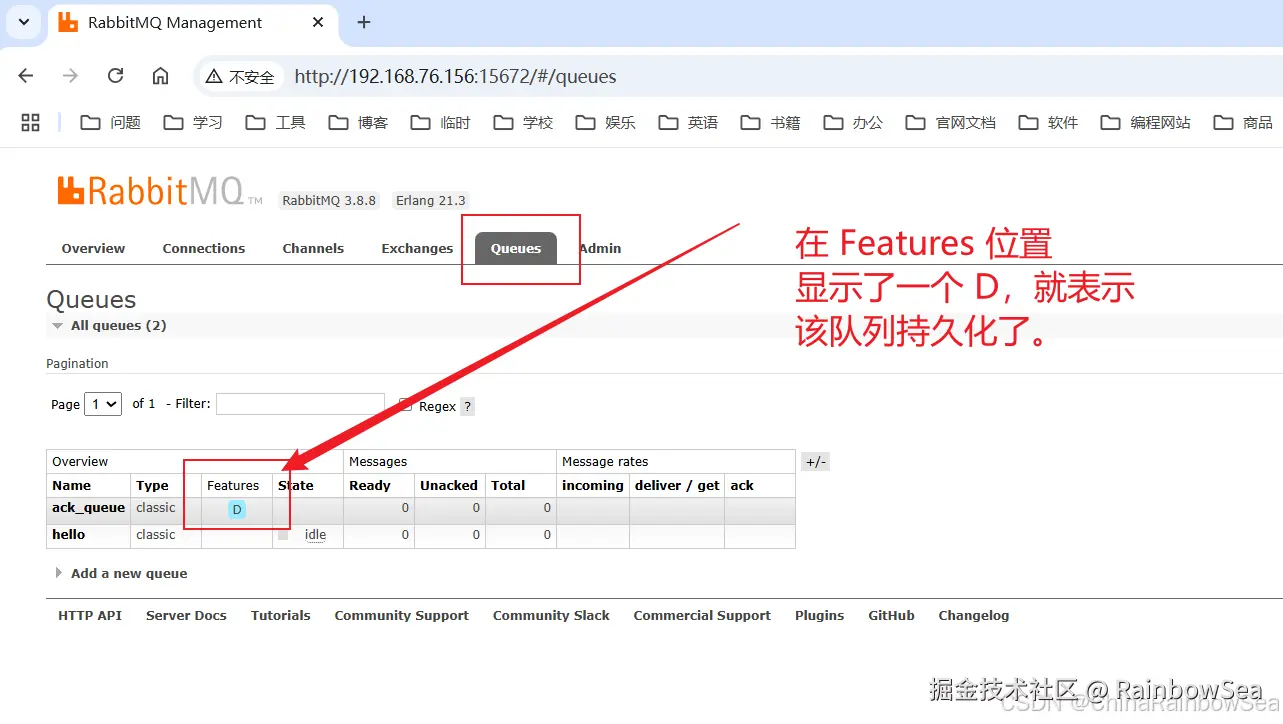
Task: Open the 工具 bookmark folder
Action: 275,122
